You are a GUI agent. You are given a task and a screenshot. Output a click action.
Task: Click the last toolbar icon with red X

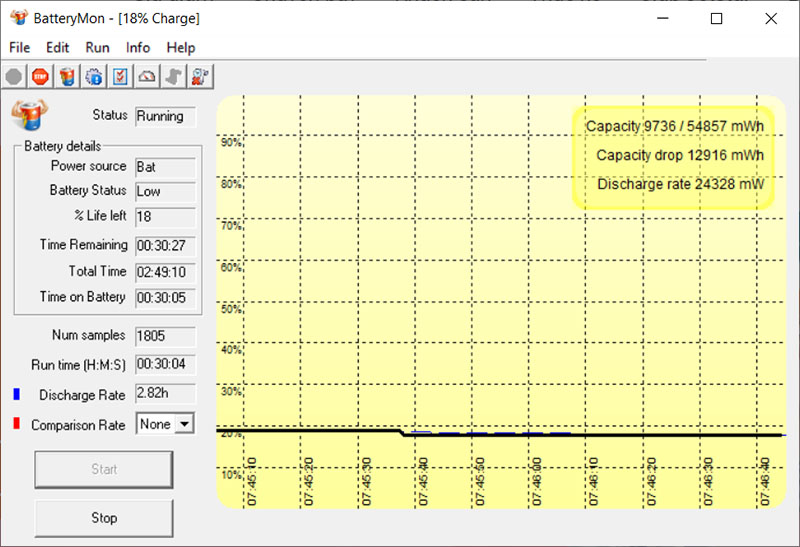pos(200,77)
